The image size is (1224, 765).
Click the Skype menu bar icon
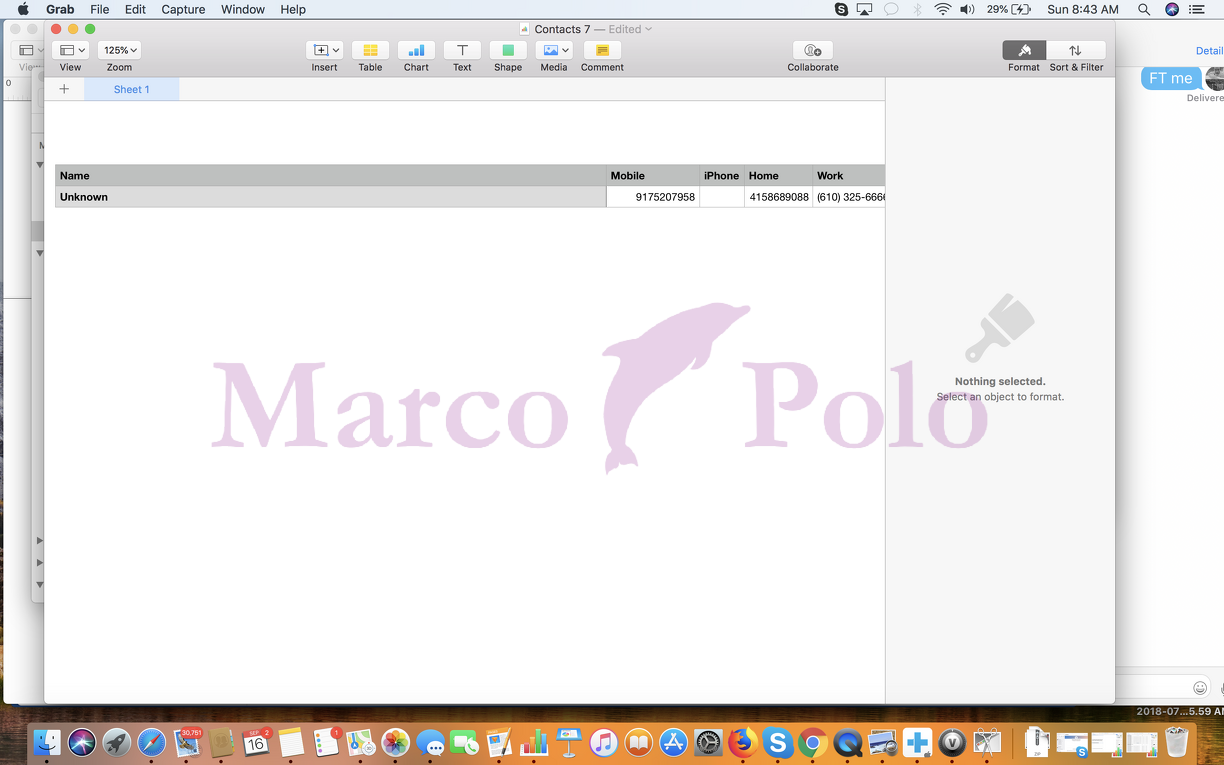[841, 9]
